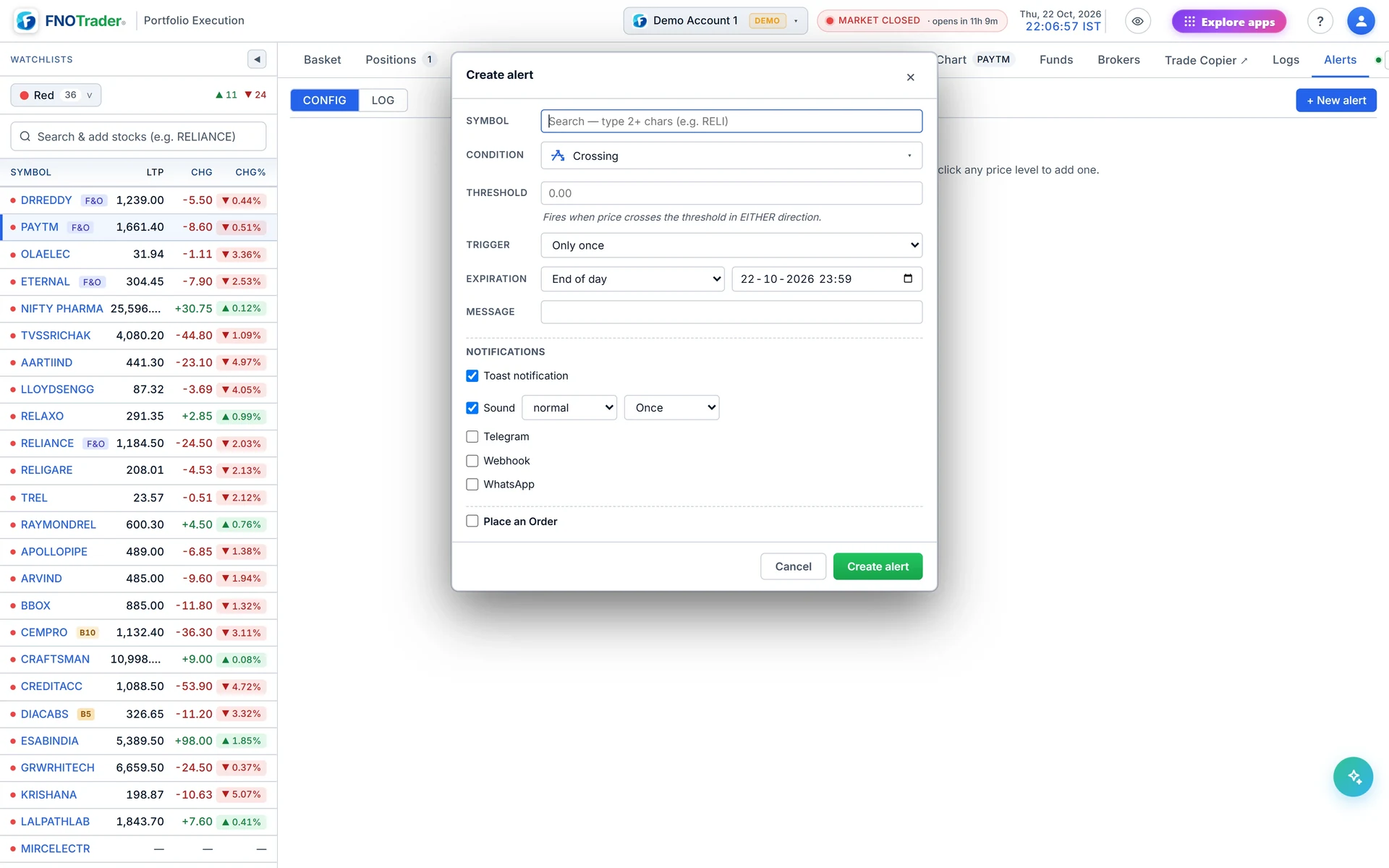Click the F&O badge beside ETERNAL

pos(92,282)
